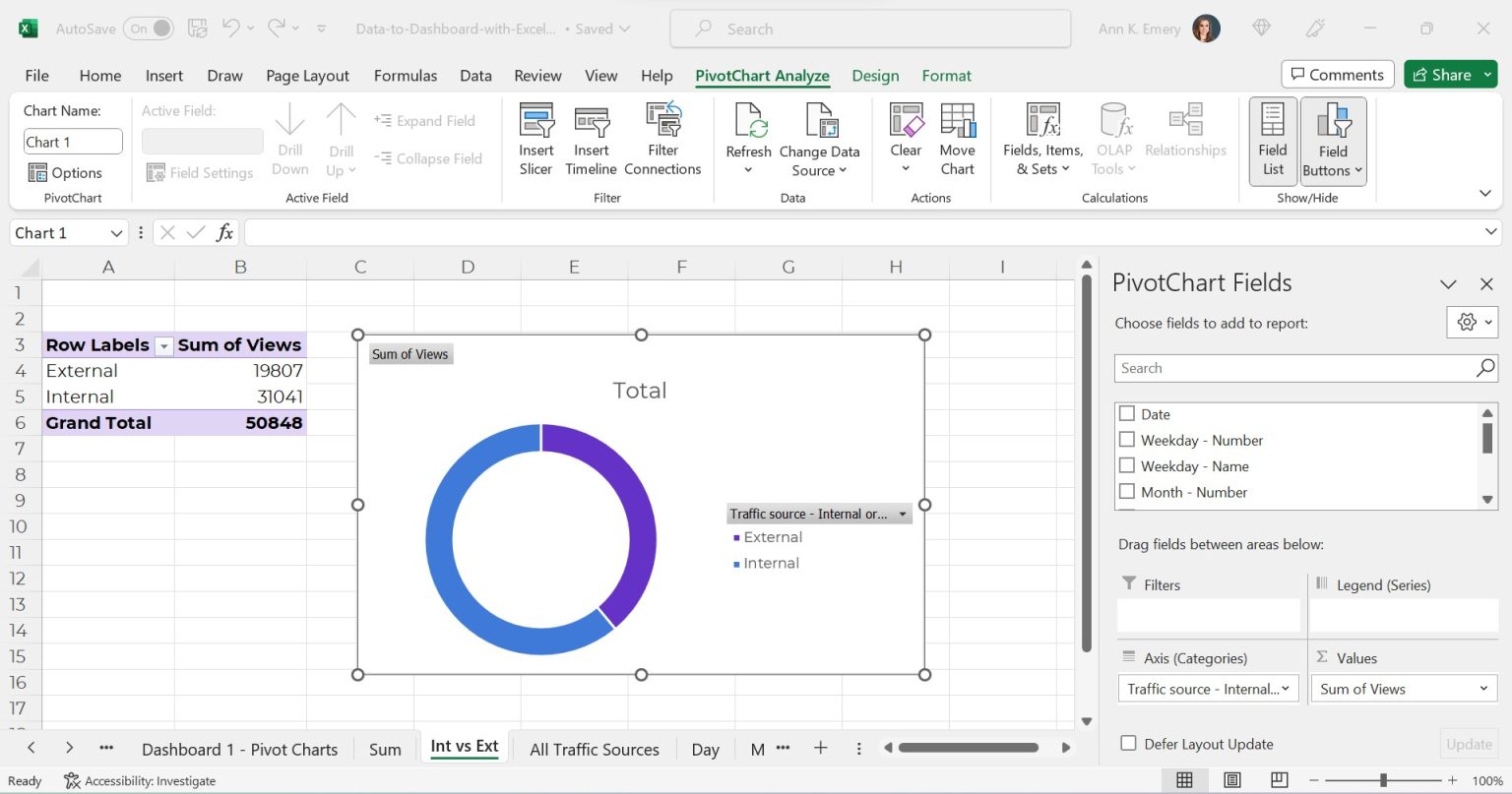Click the Expand Field button
The image size is (1512, 794).
point(426,120)
